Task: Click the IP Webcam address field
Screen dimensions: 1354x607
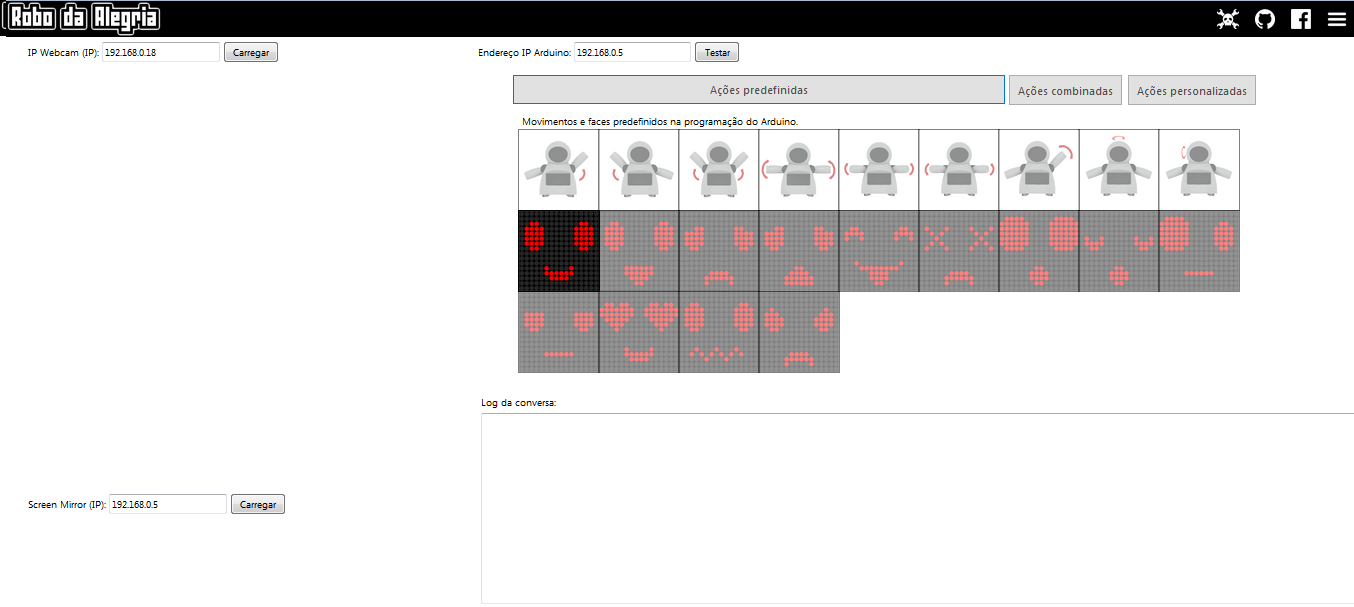Action: (160, 52)
